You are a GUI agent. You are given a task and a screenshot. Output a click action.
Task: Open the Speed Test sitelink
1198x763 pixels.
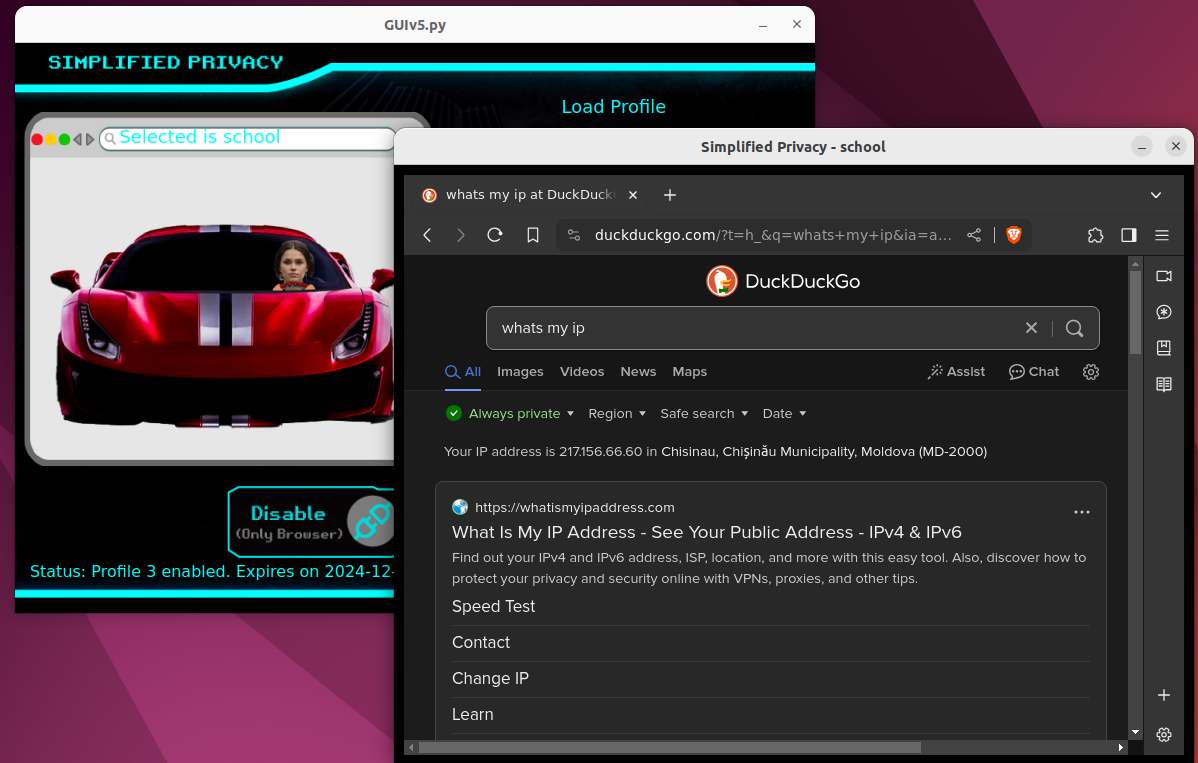point(494,606)
